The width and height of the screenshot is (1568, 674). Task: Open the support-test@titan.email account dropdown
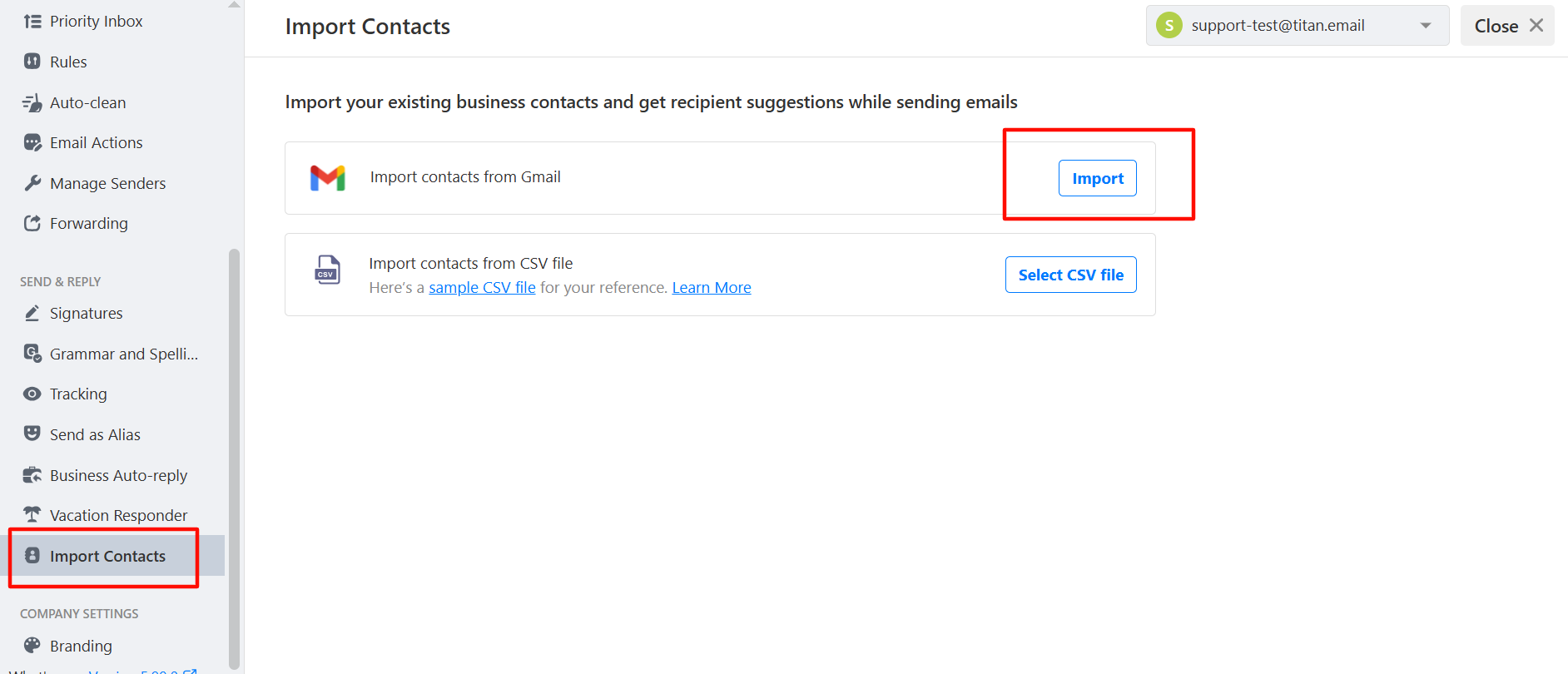click(1298, 26)
